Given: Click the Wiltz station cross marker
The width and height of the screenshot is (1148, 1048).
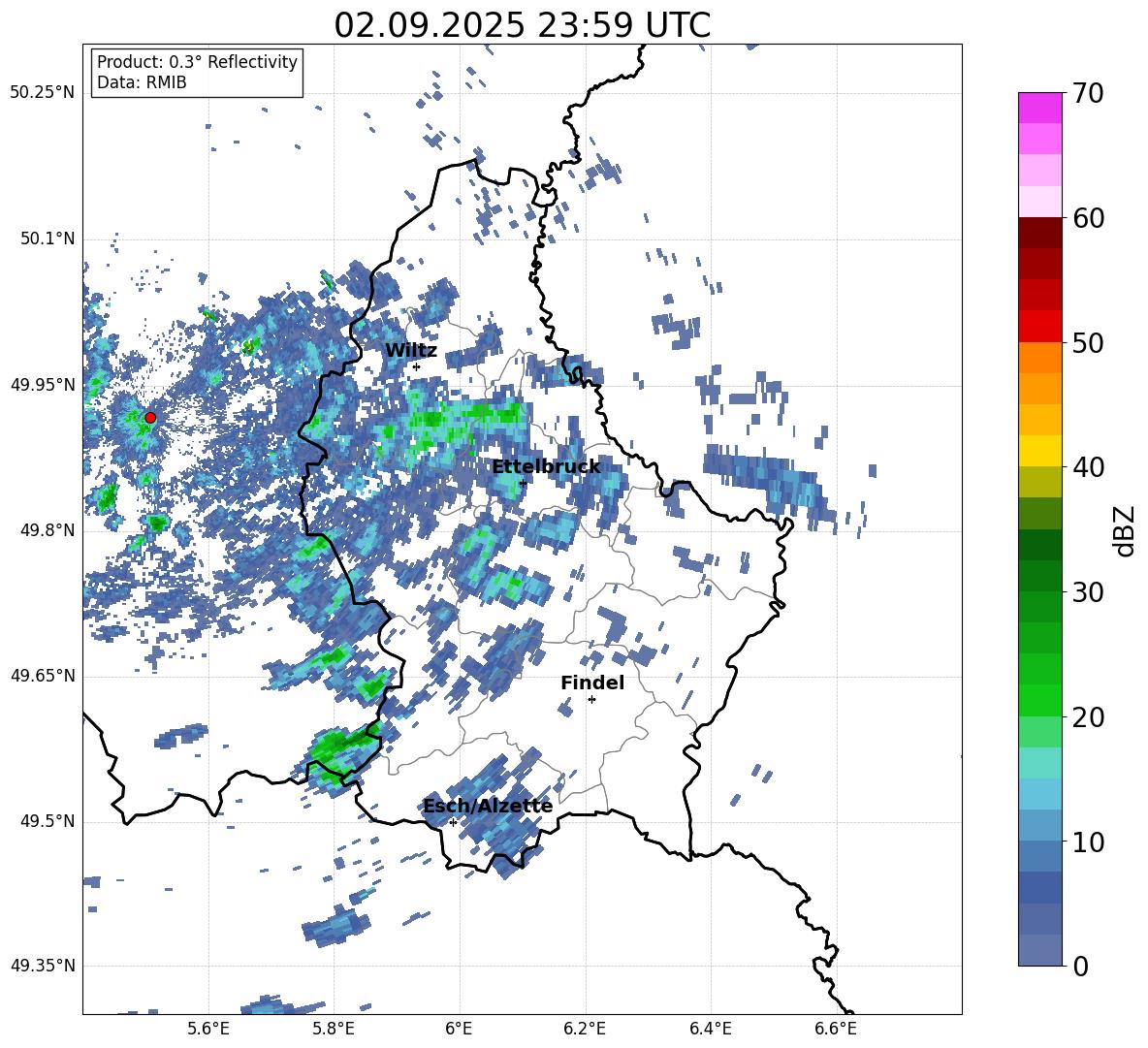Looking at the screenshot, I should tap(417, 366).
